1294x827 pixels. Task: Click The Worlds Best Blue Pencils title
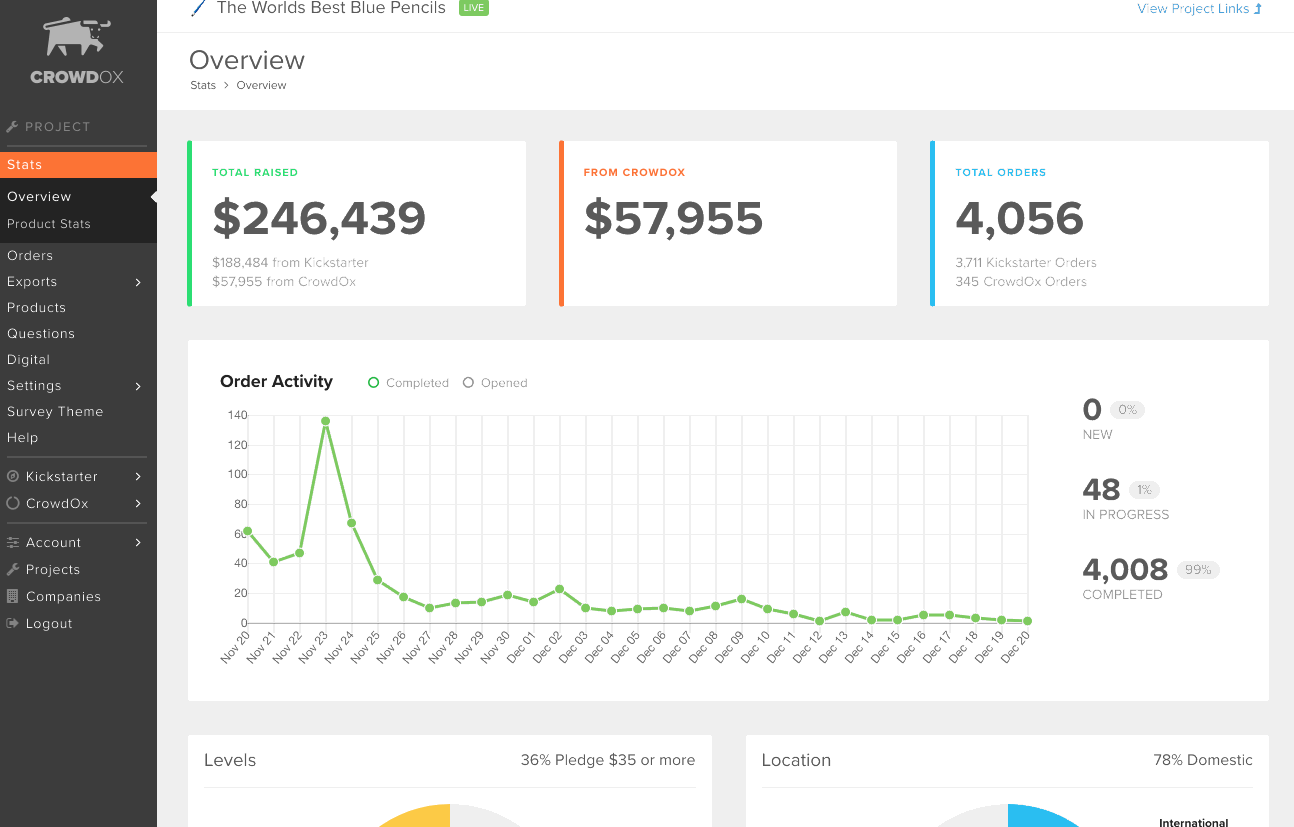point(331,8)
